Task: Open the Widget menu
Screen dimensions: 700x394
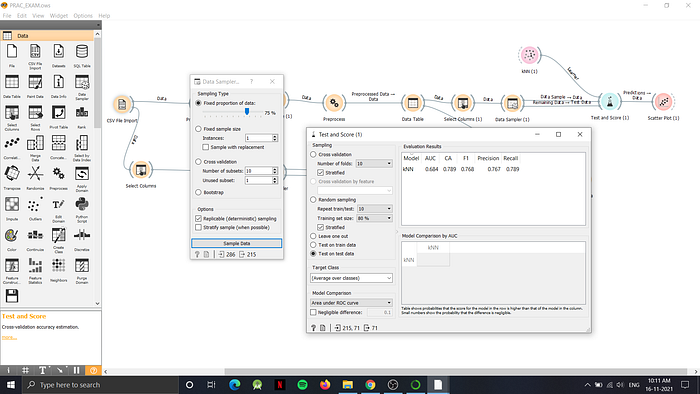Action: [x=58, y=16]
